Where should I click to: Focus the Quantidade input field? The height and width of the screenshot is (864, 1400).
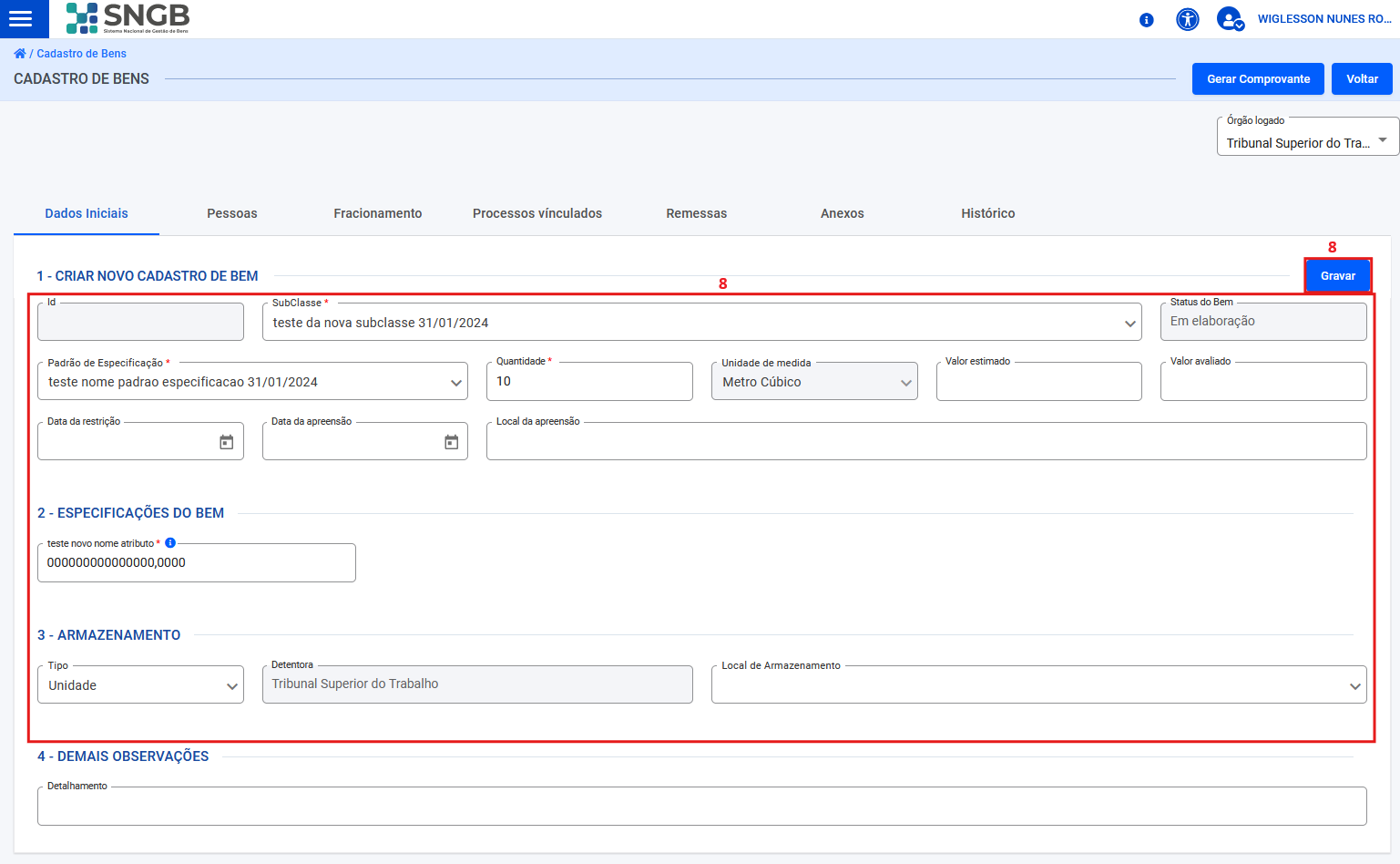(x=589, y=381)
